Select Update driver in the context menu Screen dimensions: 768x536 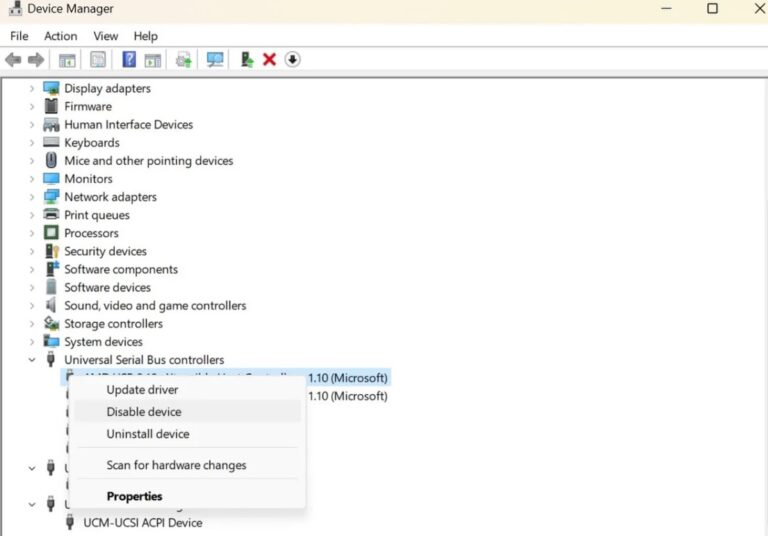coord(142,390)
